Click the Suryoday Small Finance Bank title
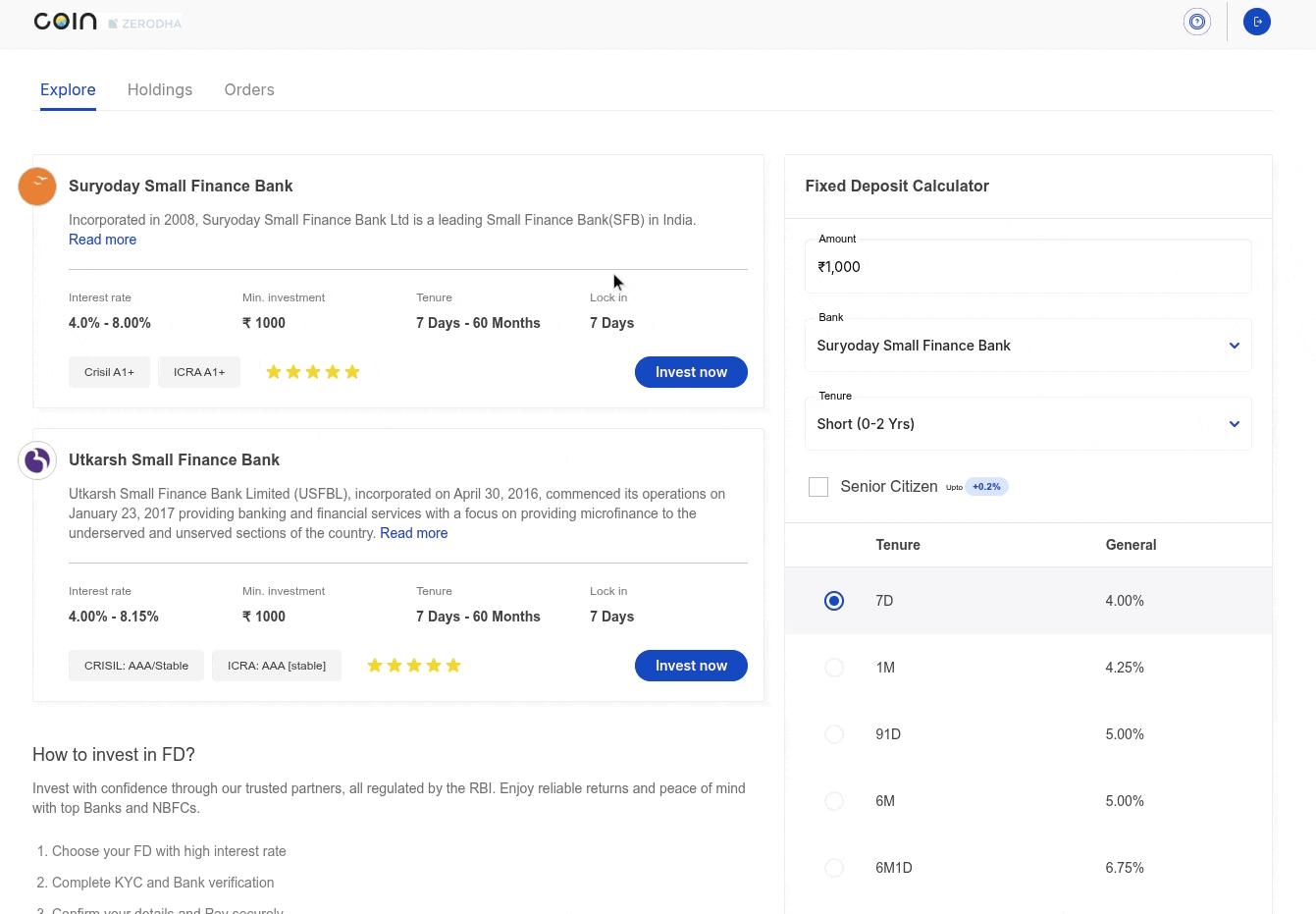The height and width of the screenshot is (914, 1316). point(181,187)
